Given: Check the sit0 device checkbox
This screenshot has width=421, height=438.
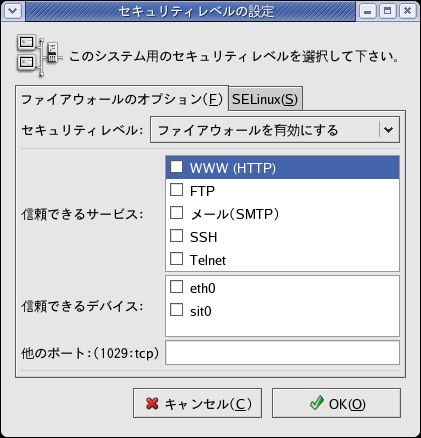Looking at the screenshot, I should coord(176,310).
